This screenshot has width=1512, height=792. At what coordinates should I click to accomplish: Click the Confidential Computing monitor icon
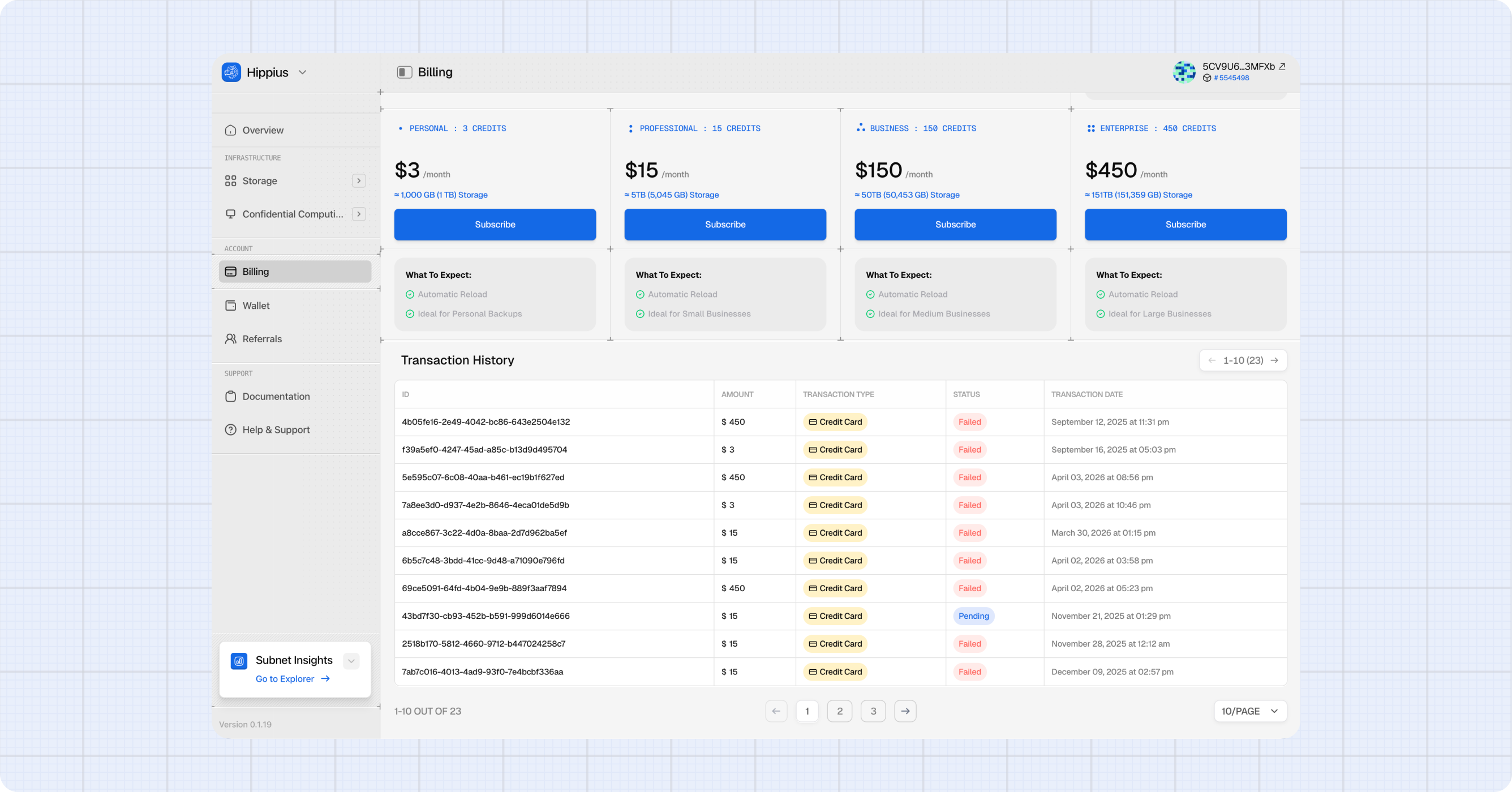231,214
